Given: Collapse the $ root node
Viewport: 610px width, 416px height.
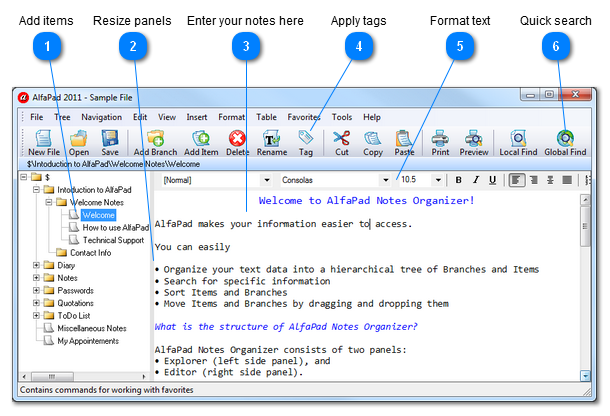Looking at the screenshot, I should click(24, 177).
